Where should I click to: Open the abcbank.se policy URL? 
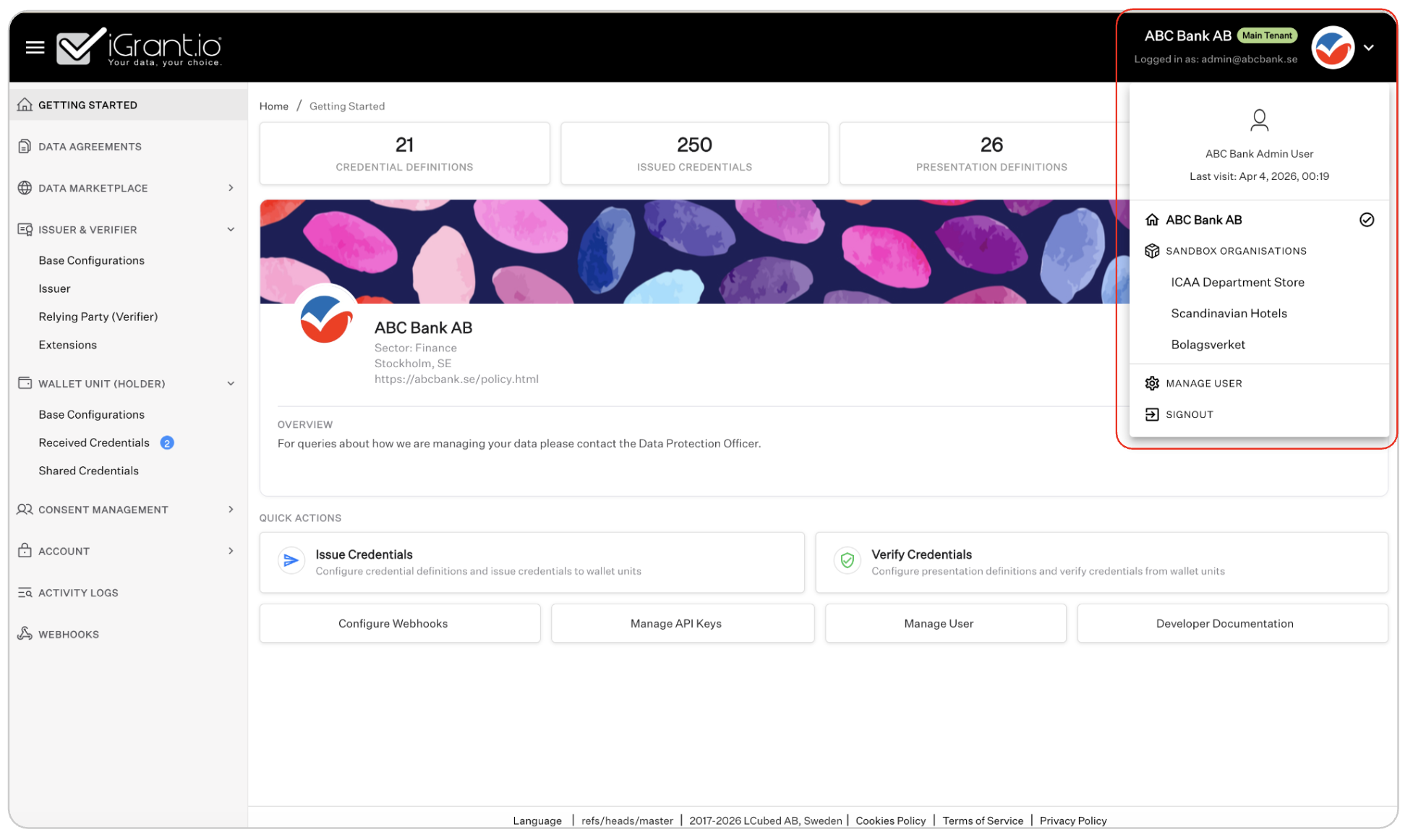pyautogui.click(x=456, y=379)
